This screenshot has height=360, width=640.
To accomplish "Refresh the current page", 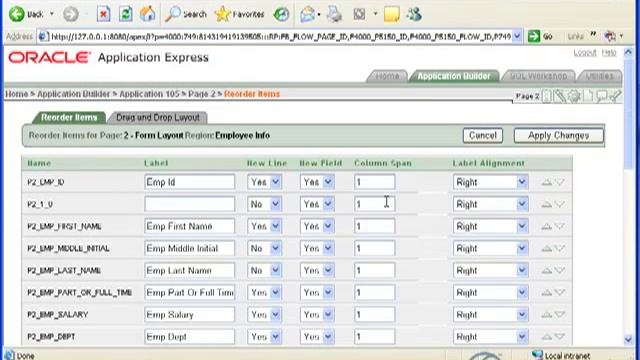I will (x=125, y=14).
